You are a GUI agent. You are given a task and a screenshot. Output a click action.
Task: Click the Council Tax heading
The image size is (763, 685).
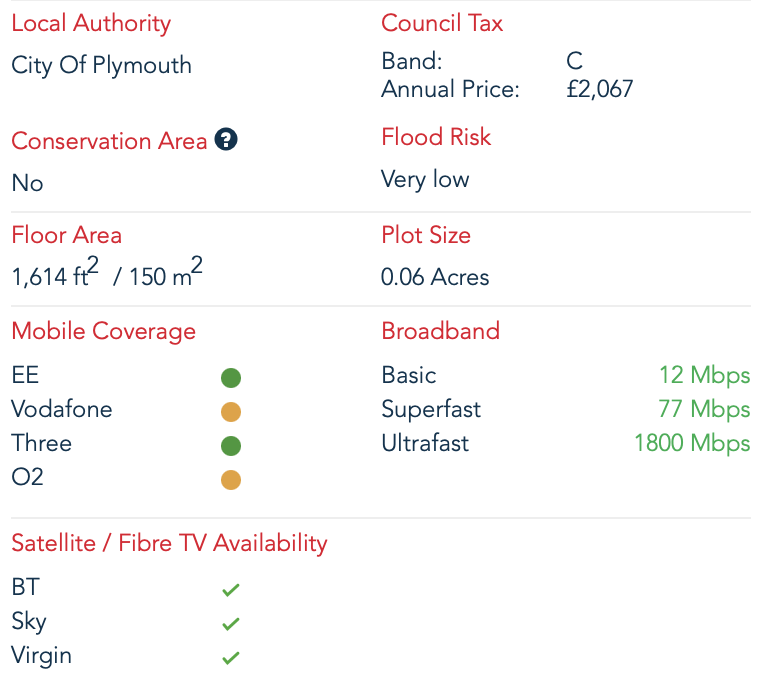point(442,24)
